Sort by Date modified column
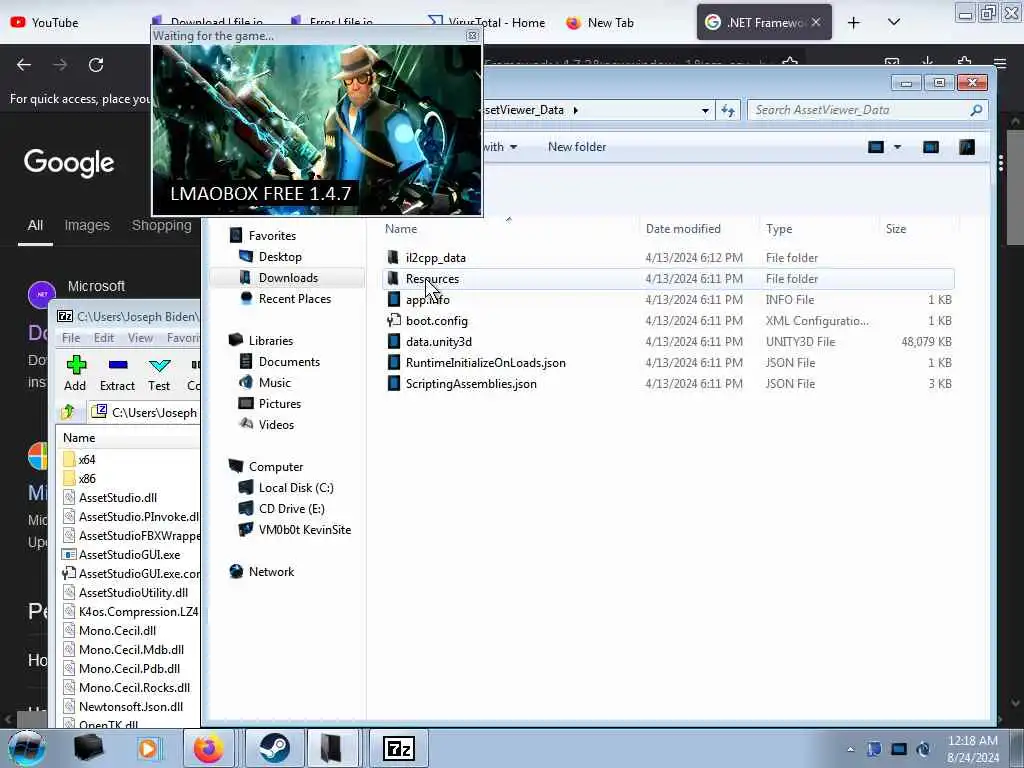Screen dimensions: 1024x768 (x=683, y=229)
